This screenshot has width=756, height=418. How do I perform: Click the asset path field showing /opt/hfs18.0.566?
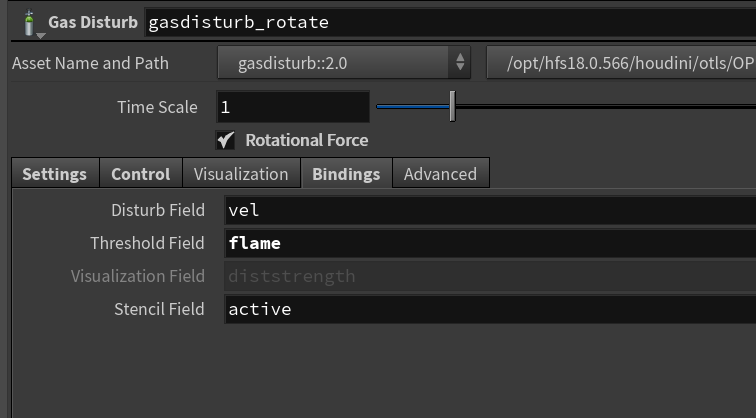[620, 63]
